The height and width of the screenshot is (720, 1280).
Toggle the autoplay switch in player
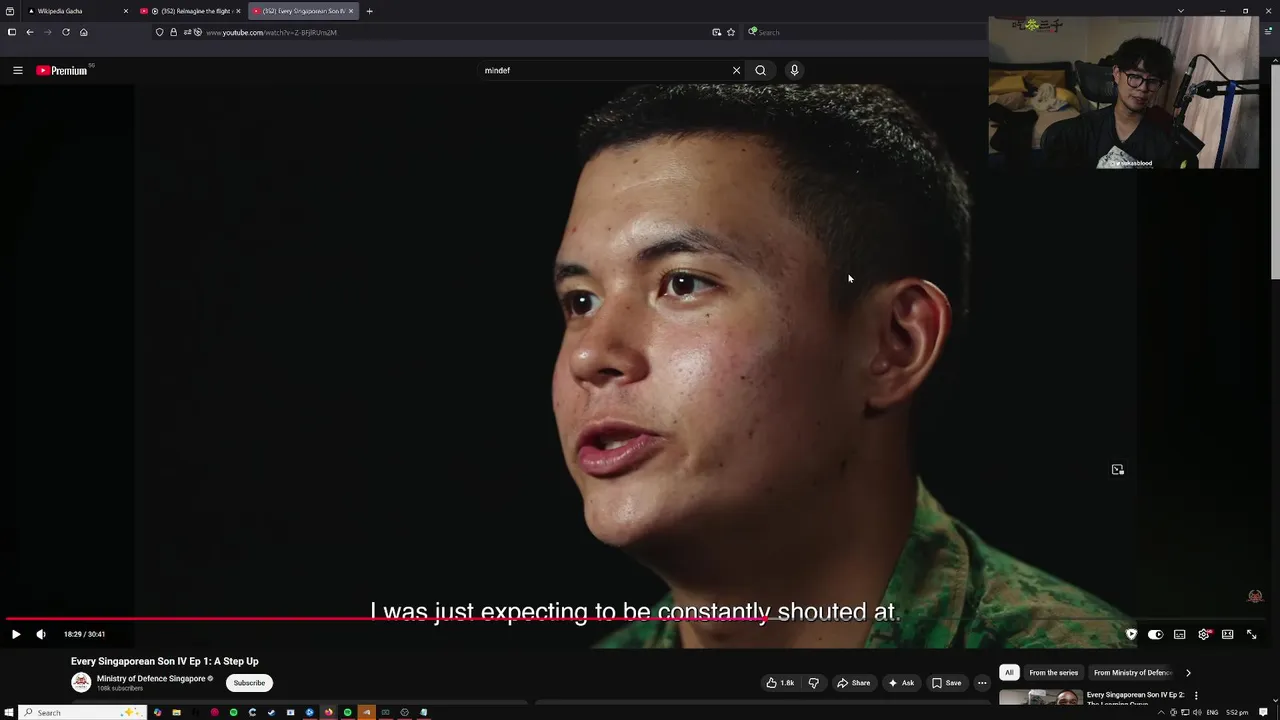(1155, 634)
